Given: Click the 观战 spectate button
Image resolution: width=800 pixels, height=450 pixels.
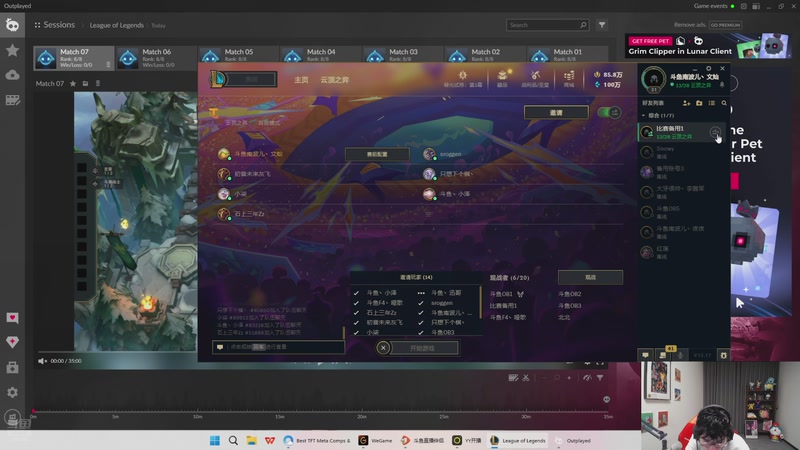Looking at the screenshot, I should tap(590, 277).
